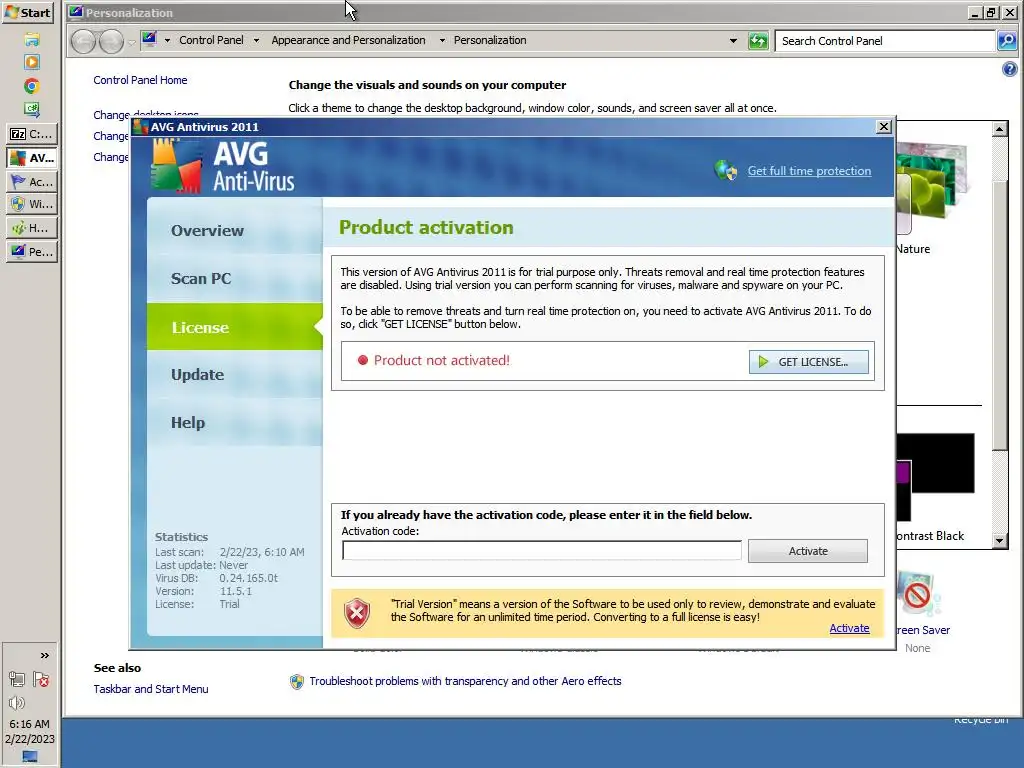Open AVG Update tab
Screen dimensions: 1024x768
pyautogui.click(x=234, y=375)
